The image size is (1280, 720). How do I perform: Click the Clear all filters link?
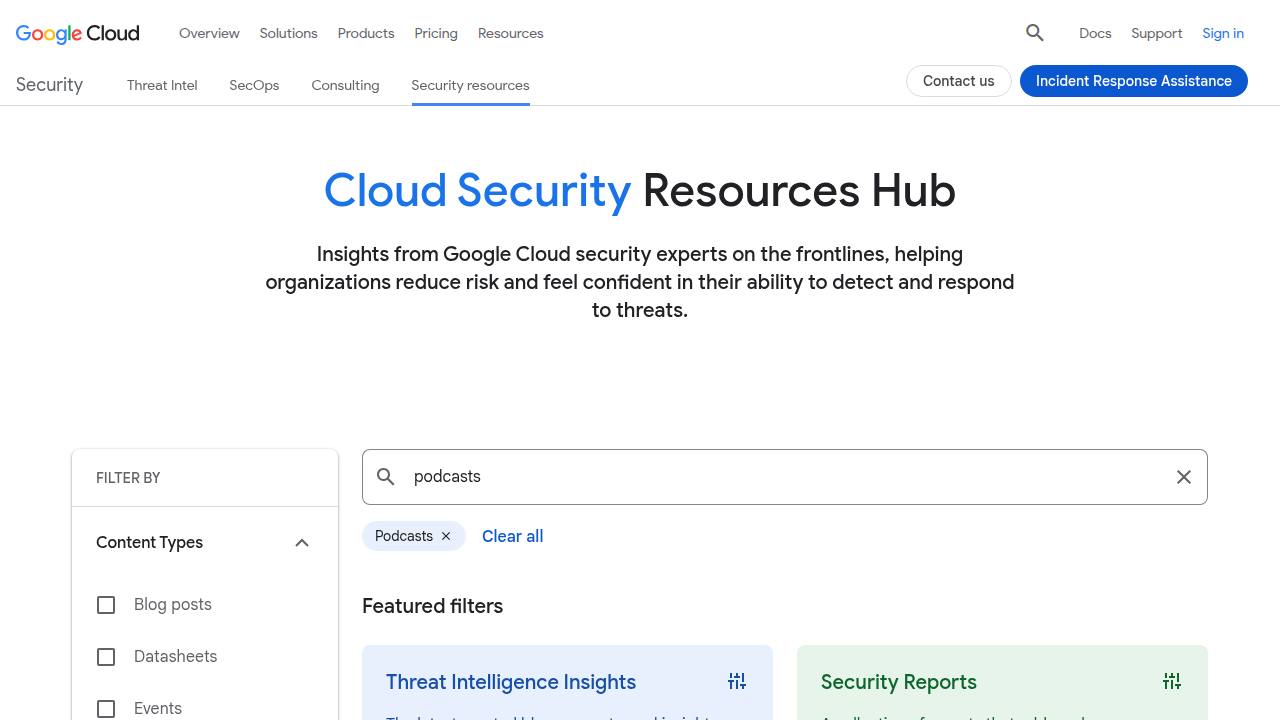click(x=512, y=536)
